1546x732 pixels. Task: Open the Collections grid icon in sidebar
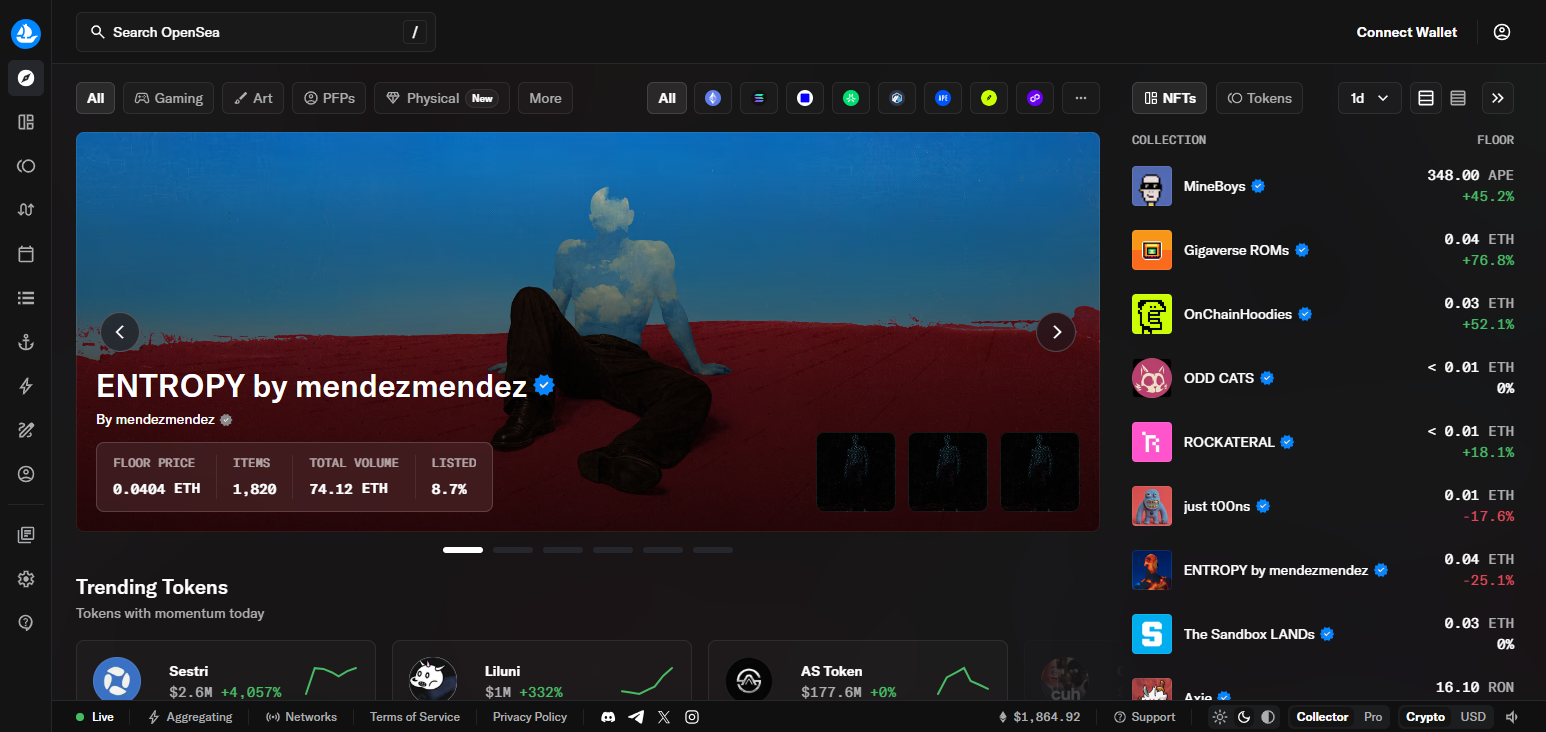[26, 122]
